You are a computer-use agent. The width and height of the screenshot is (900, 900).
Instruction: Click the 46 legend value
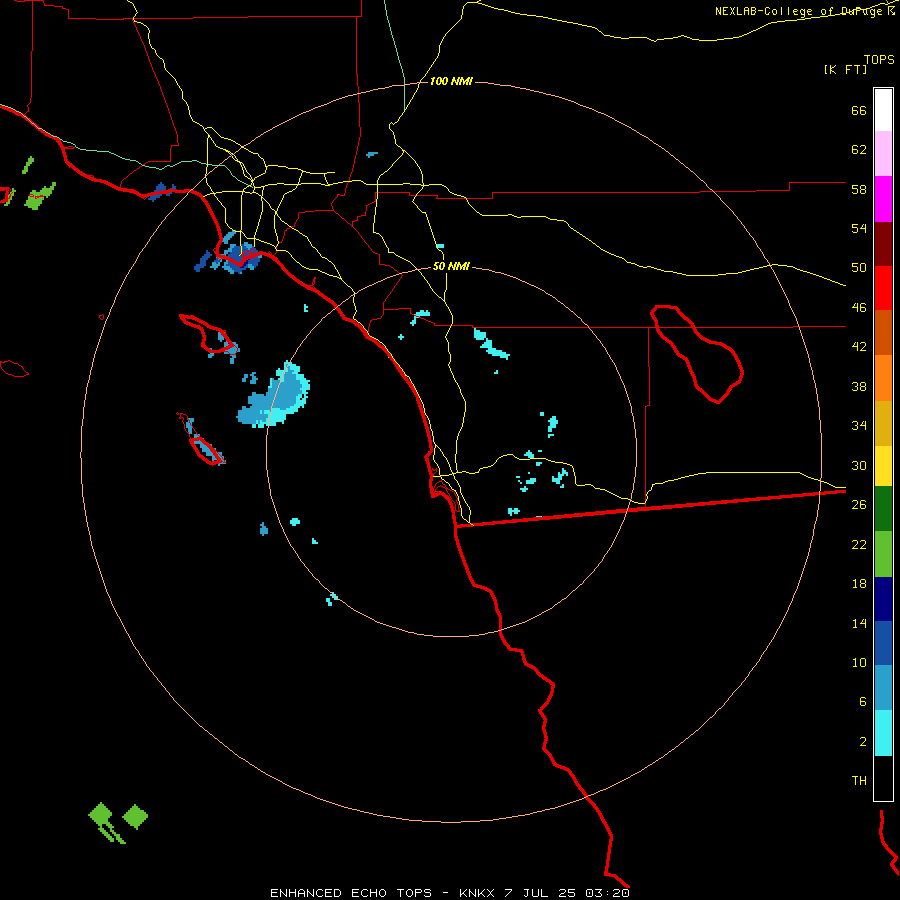(859, 308)
